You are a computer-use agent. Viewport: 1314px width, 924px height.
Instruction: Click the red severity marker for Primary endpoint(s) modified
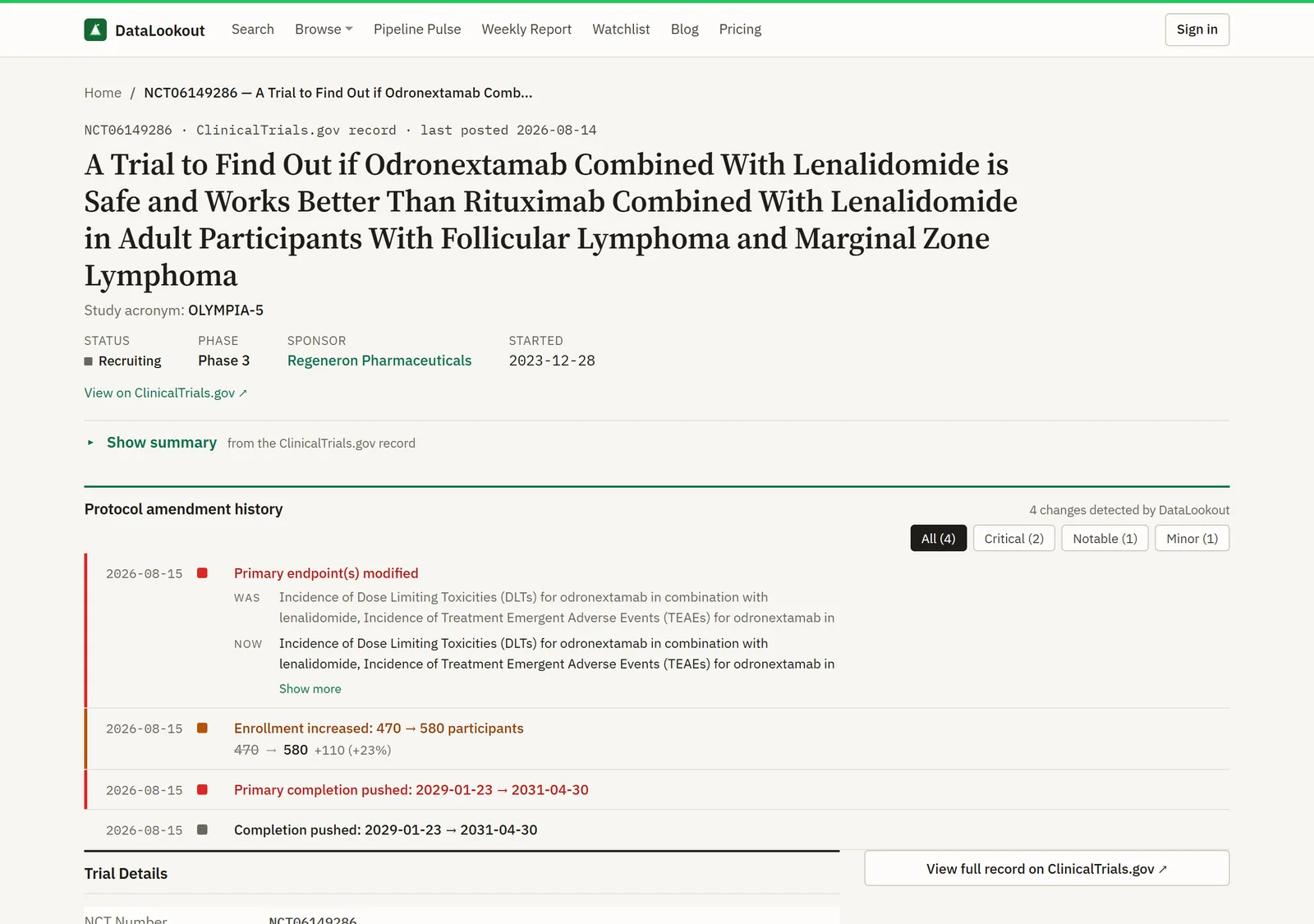point(202,573)
